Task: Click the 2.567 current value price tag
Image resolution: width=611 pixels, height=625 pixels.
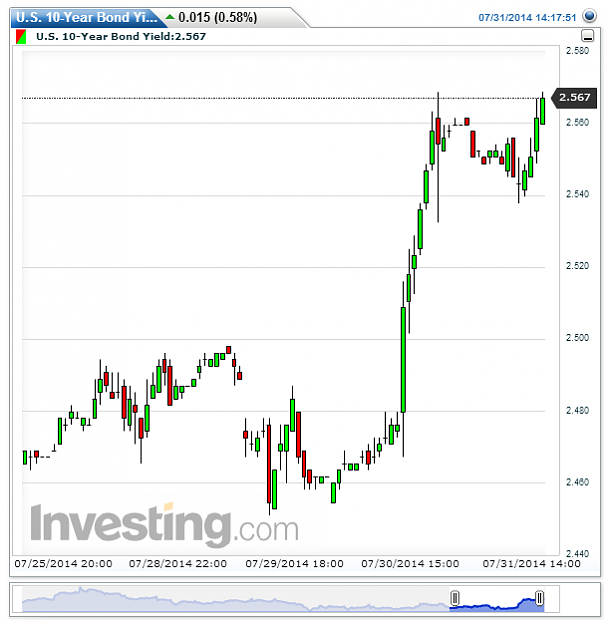Action: point(574,98)
